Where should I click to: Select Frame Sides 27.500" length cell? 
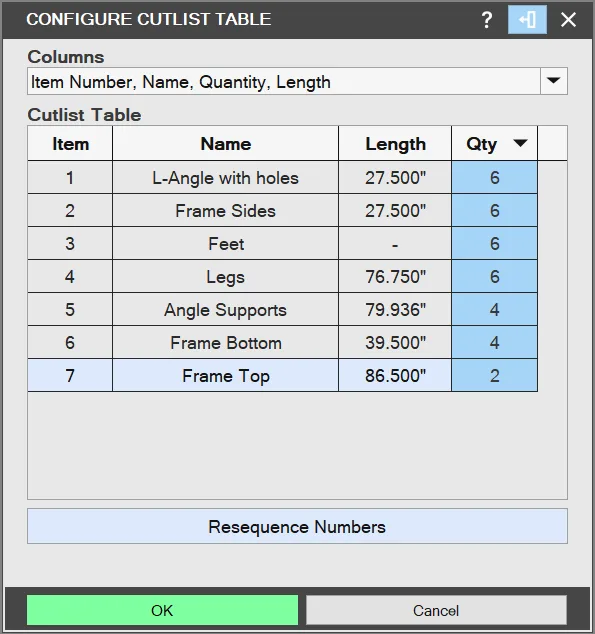[x=395, y=211]
